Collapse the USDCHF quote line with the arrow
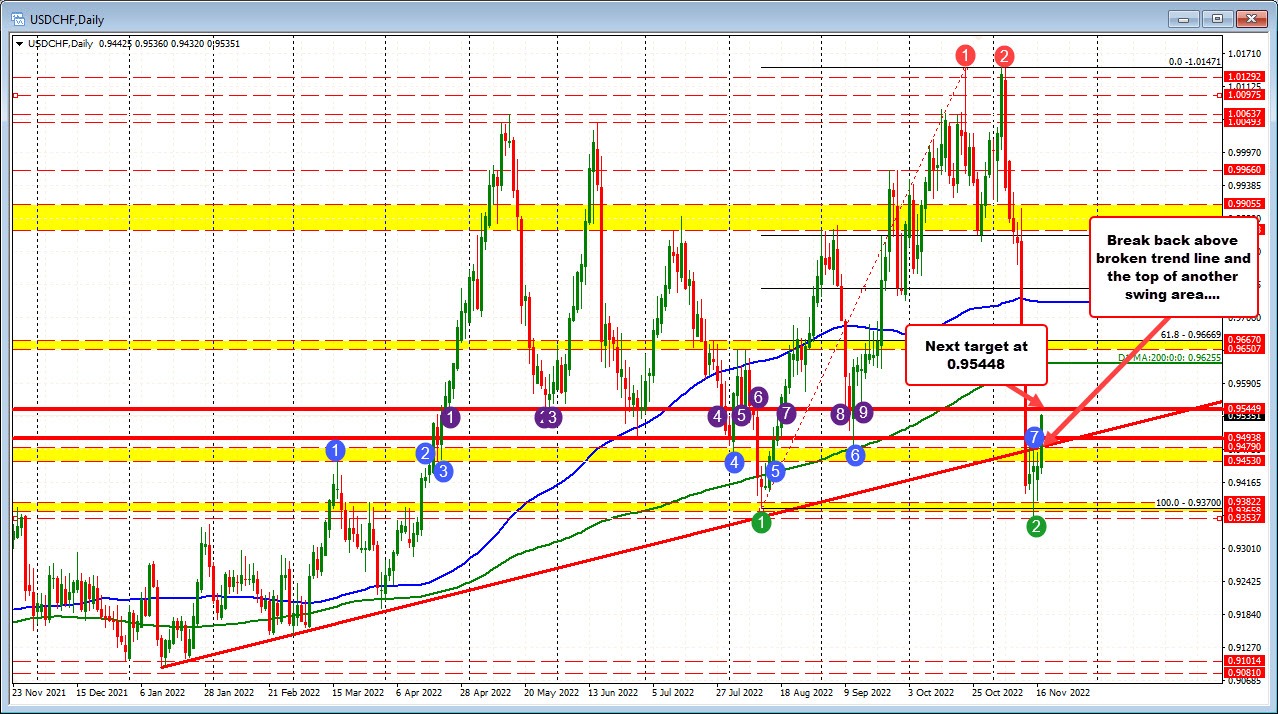The height and width of the screenshot is (714, 1278). point(19,45)
